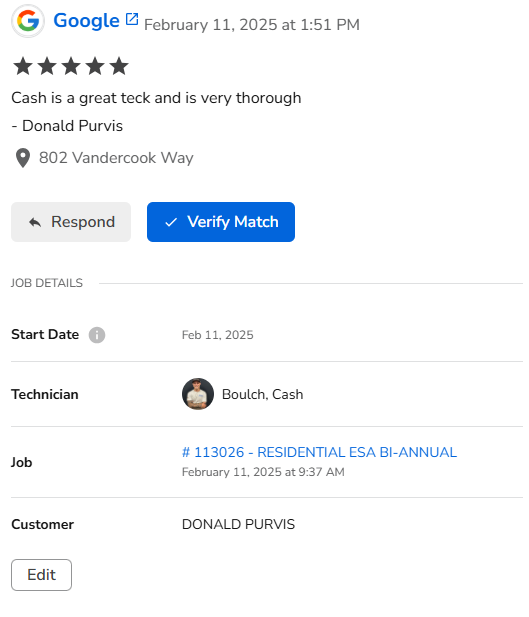Click the Edit button

point(41,575)
